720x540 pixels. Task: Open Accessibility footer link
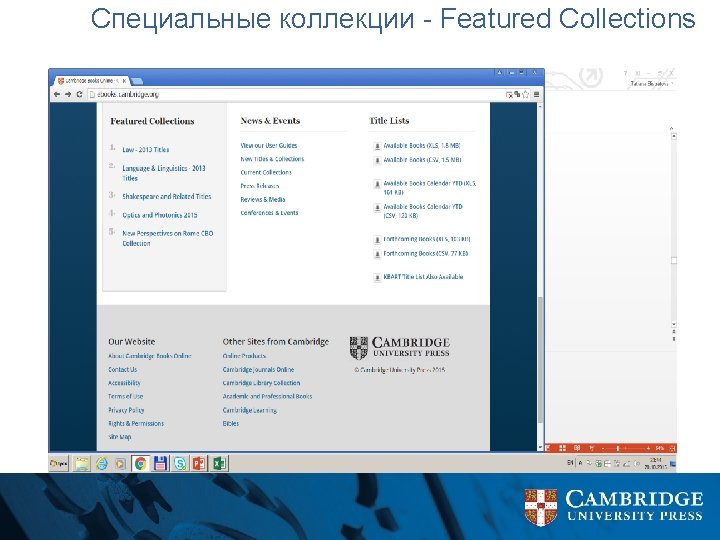coord(124,383)
